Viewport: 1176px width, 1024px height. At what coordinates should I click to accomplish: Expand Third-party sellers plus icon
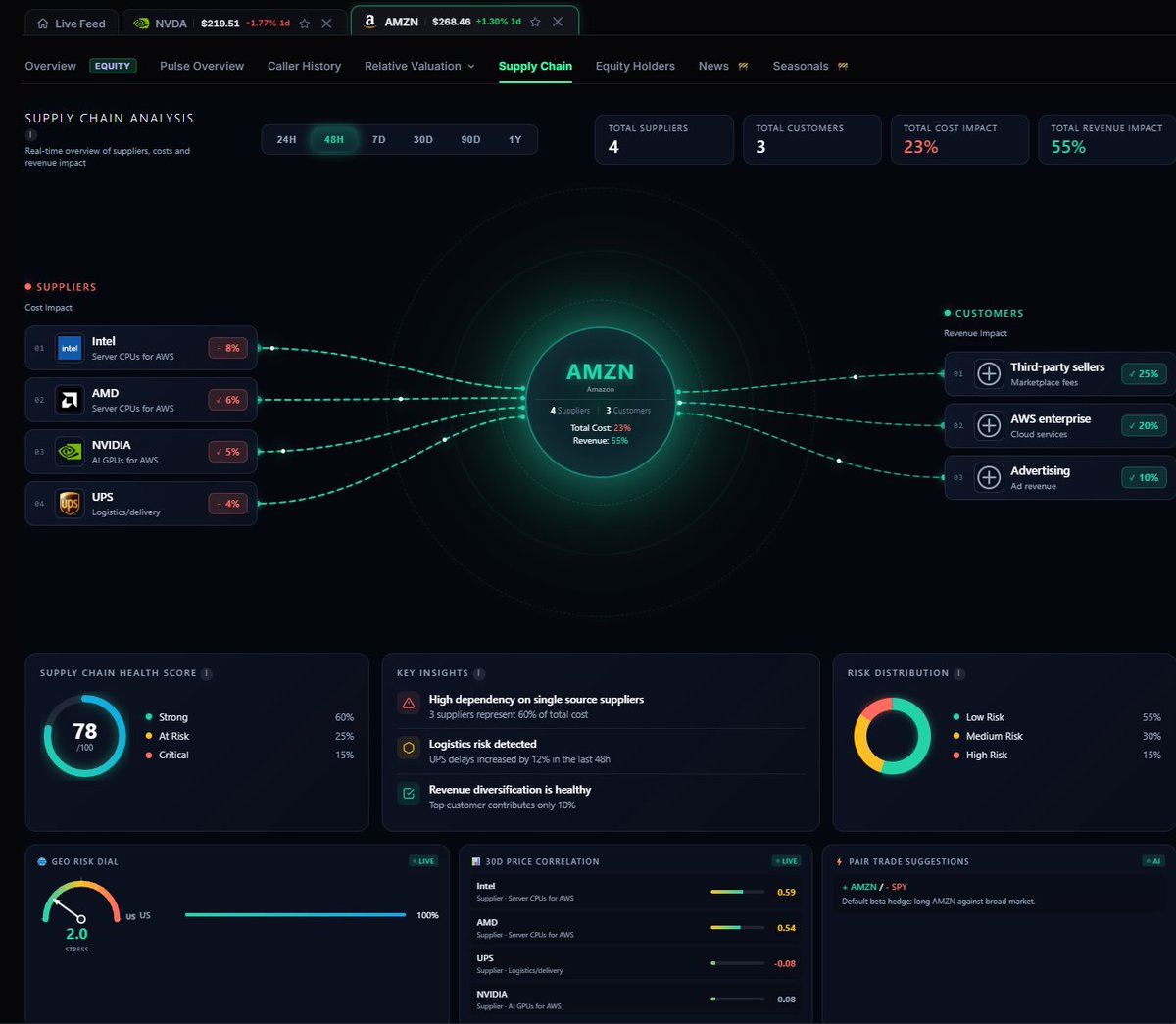tap(989, 373)
